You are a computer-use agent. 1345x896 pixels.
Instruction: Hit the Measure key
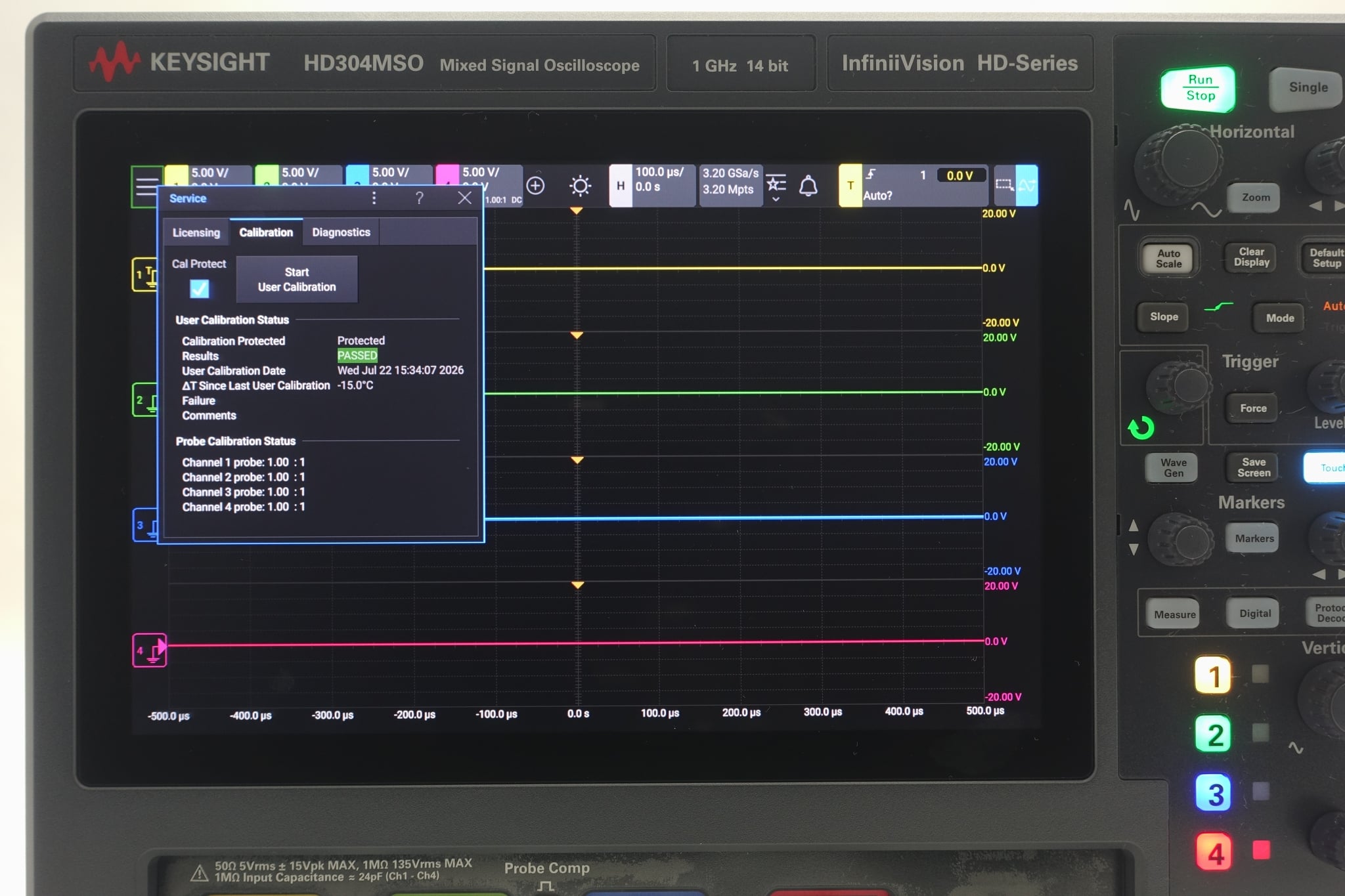tap(1174, 614)
